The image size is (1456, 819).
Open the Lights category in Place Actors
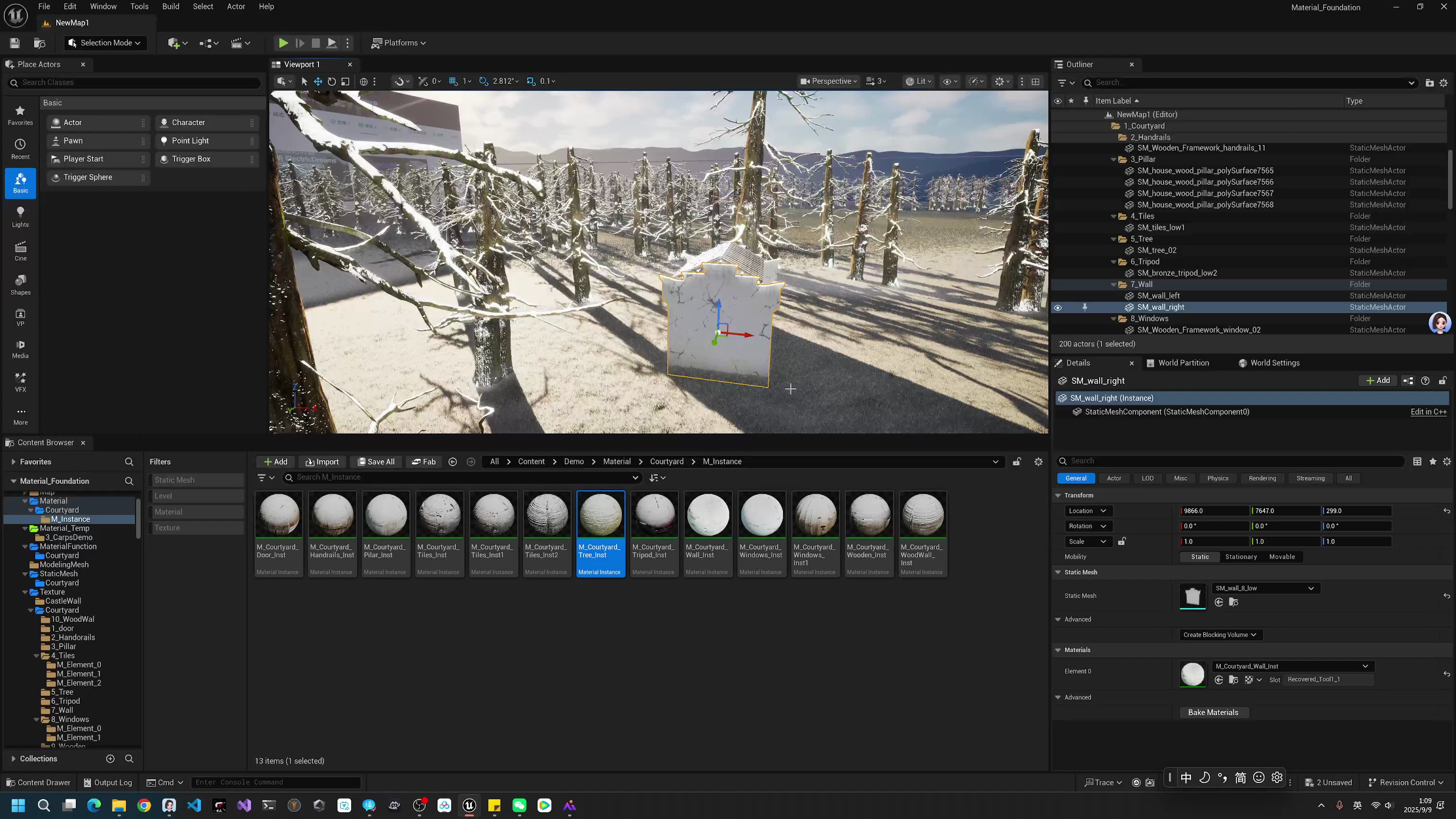pos(20,217)
